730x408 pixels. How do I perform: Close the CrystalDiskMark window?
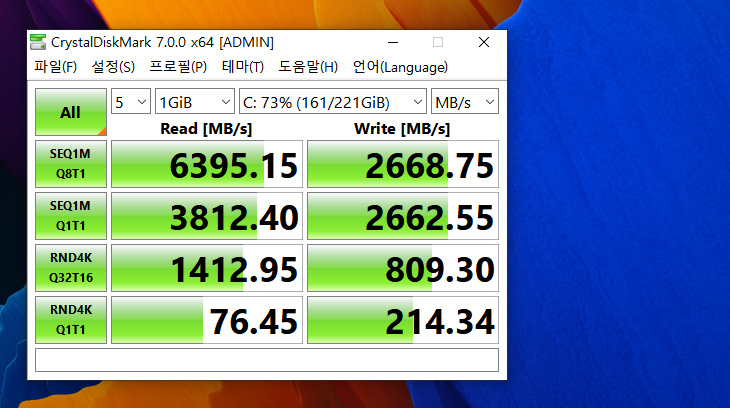click(x=484, y=42)
